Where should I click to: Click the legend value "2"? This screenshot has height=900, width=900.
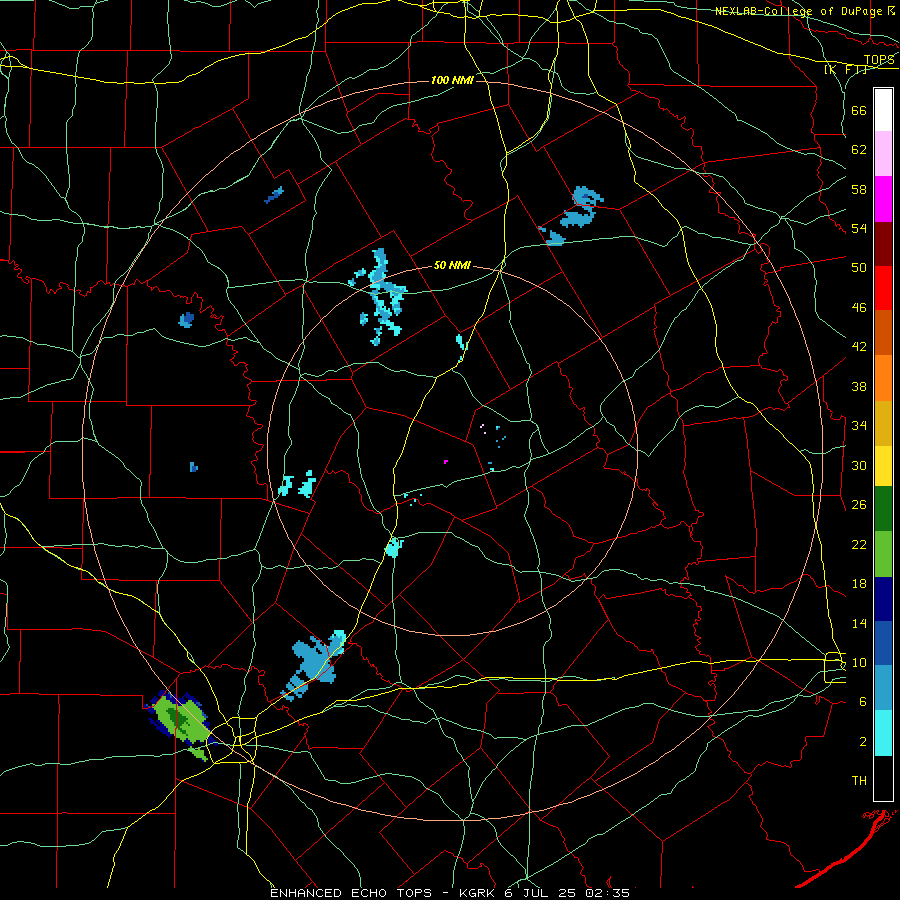pyautogui.click(x=862, y=742)
